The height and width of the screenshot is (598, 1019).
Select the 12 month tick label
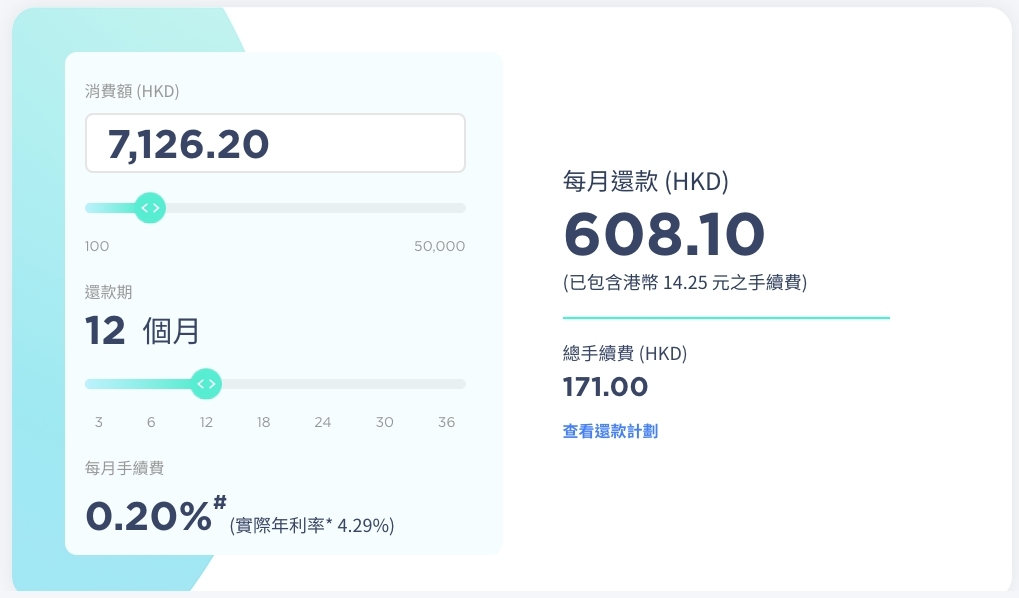coord(206,422)
